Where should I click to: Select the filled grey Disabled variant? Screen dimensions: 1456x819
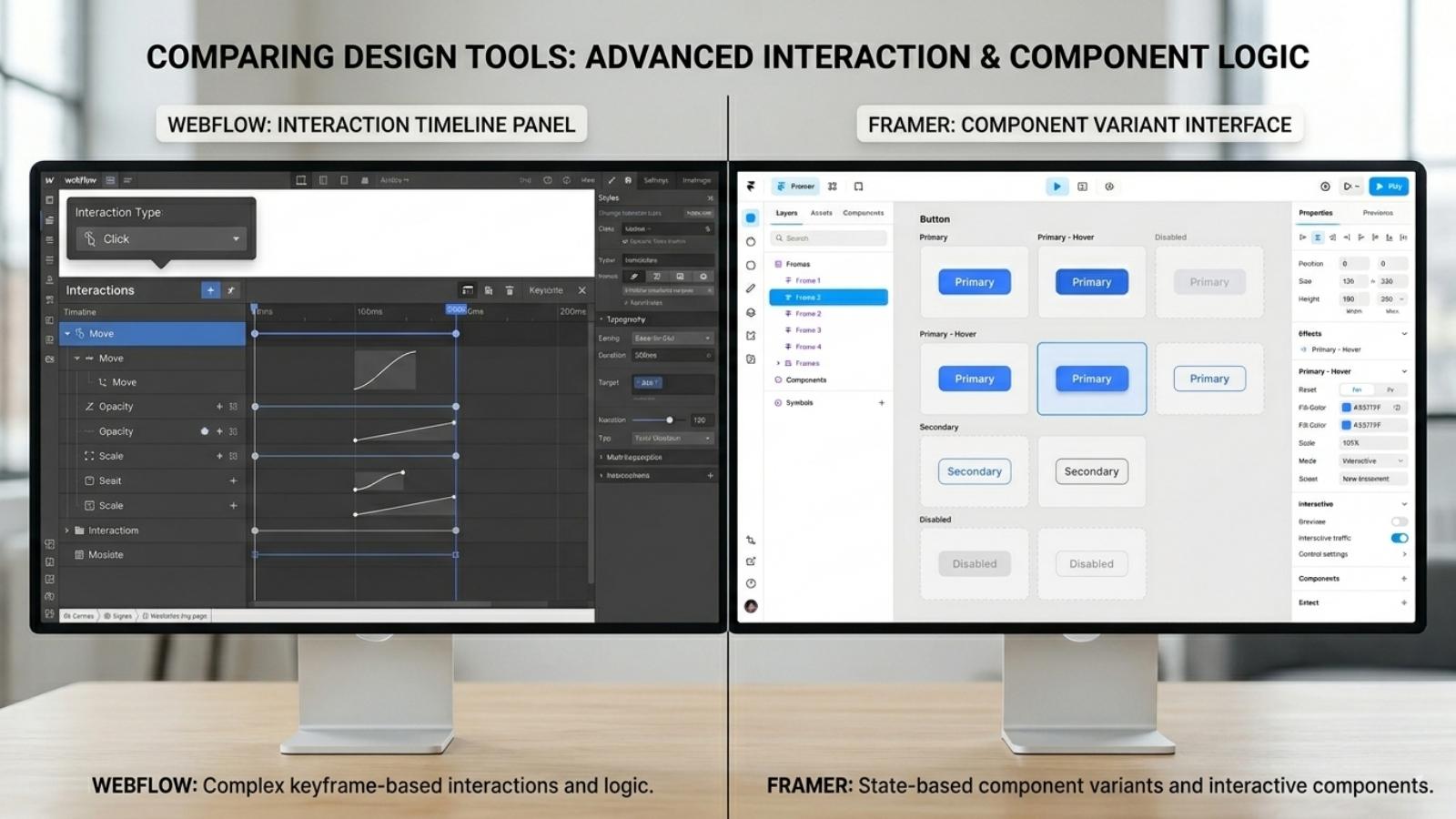tap(974, 564)
